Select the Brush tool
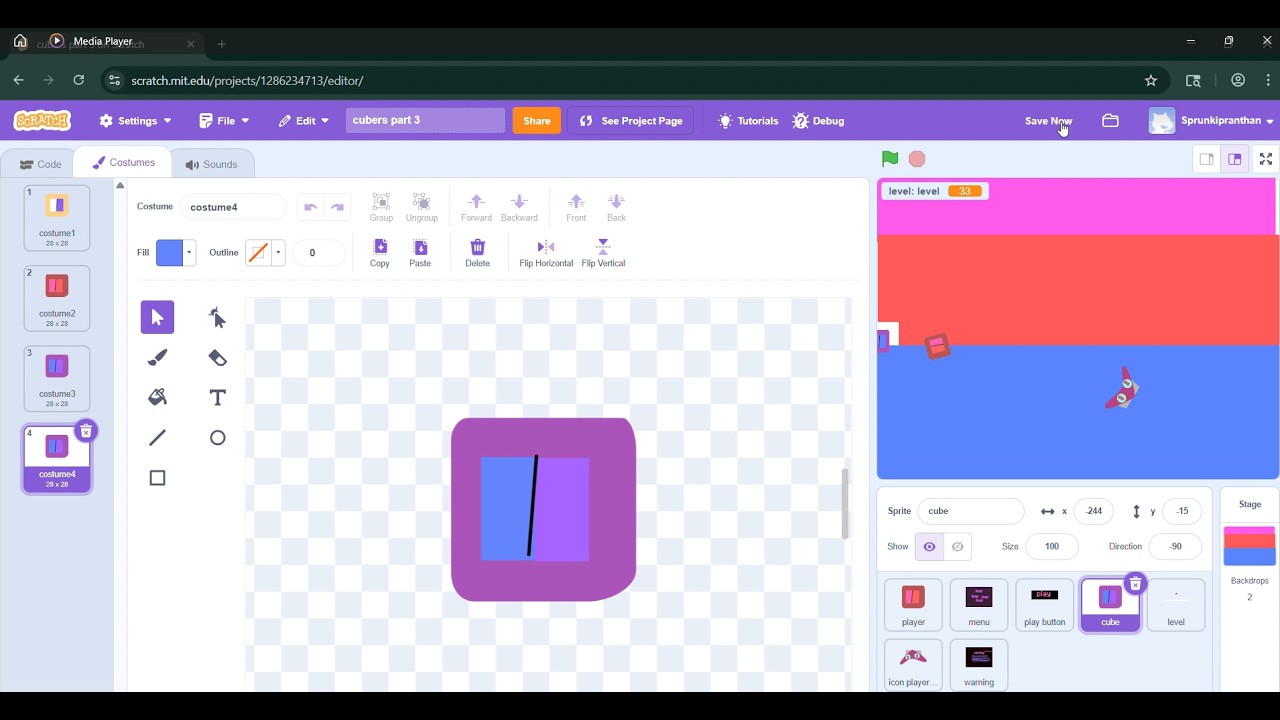This screenshot has height=720, width=1280. pos(157,357)
